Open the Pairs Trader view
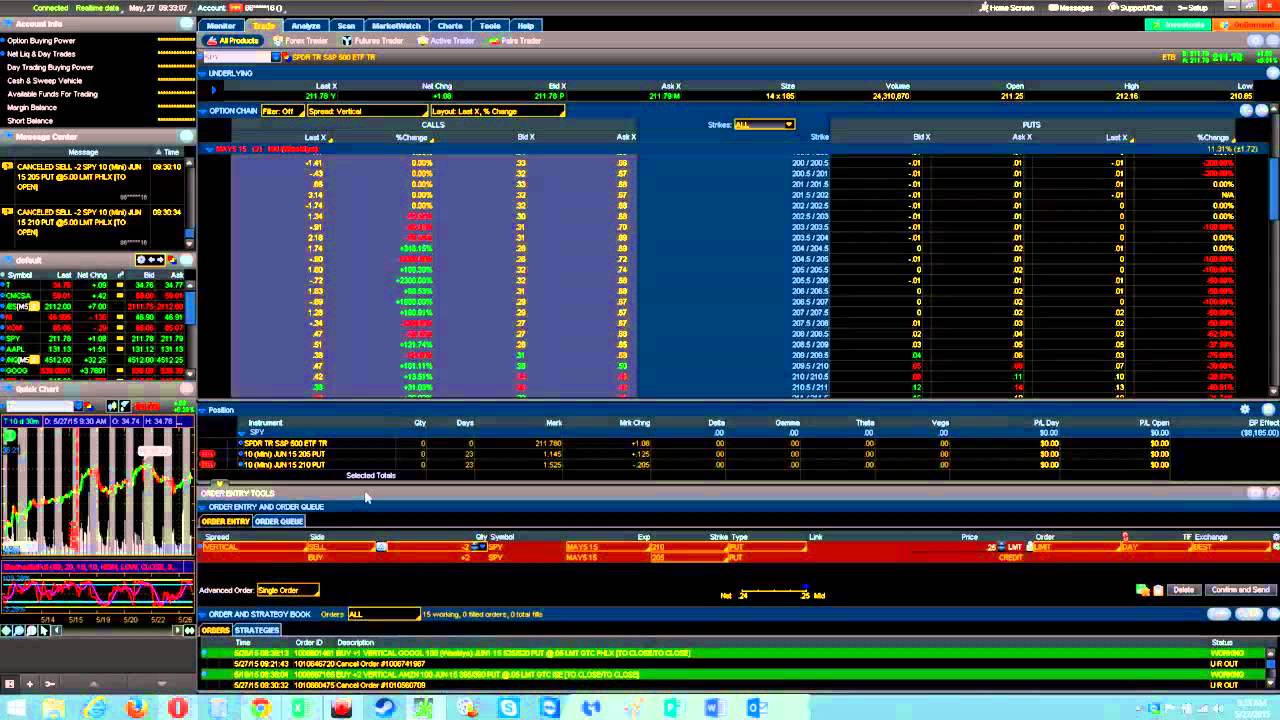The height and width of the screenshot is (720, 1280). [x=516, y=41]
